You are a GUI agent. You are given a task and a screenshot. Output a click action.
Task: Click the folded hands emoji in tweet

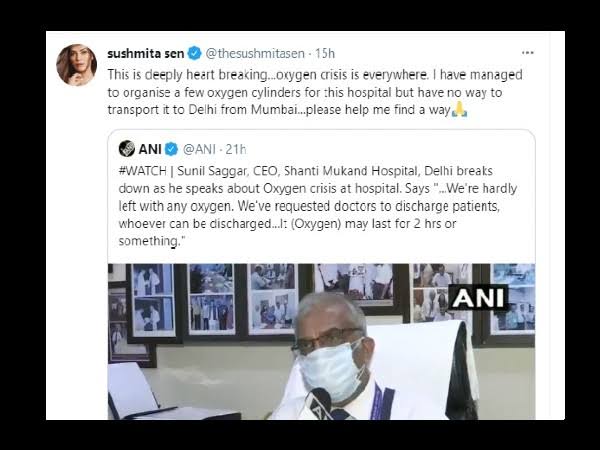pyautogui.click(x=460, y=109)
